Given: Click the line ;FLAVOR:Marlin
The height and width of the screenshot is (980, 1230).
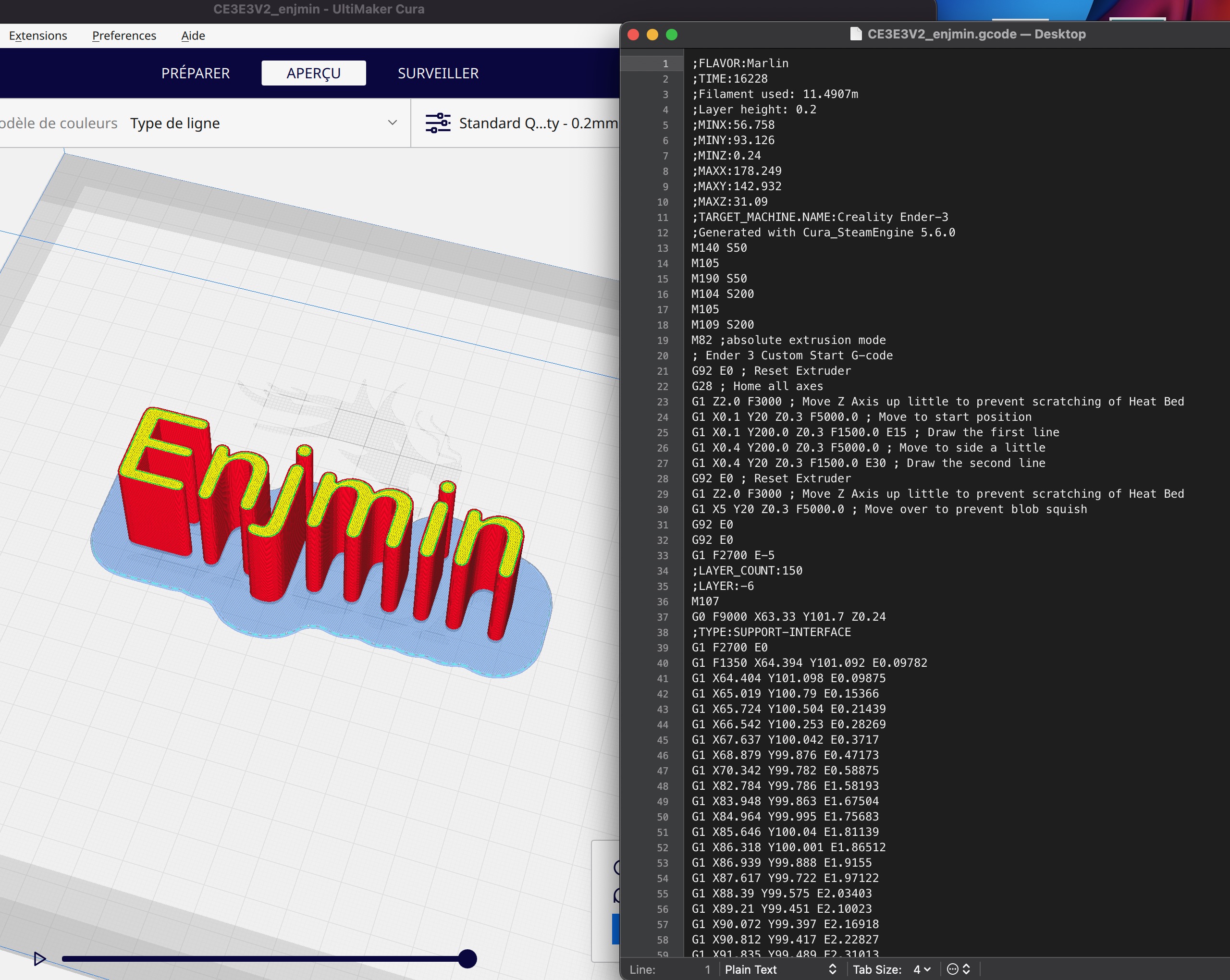Looking at the screenshot, I should click(x=740, y=63).
